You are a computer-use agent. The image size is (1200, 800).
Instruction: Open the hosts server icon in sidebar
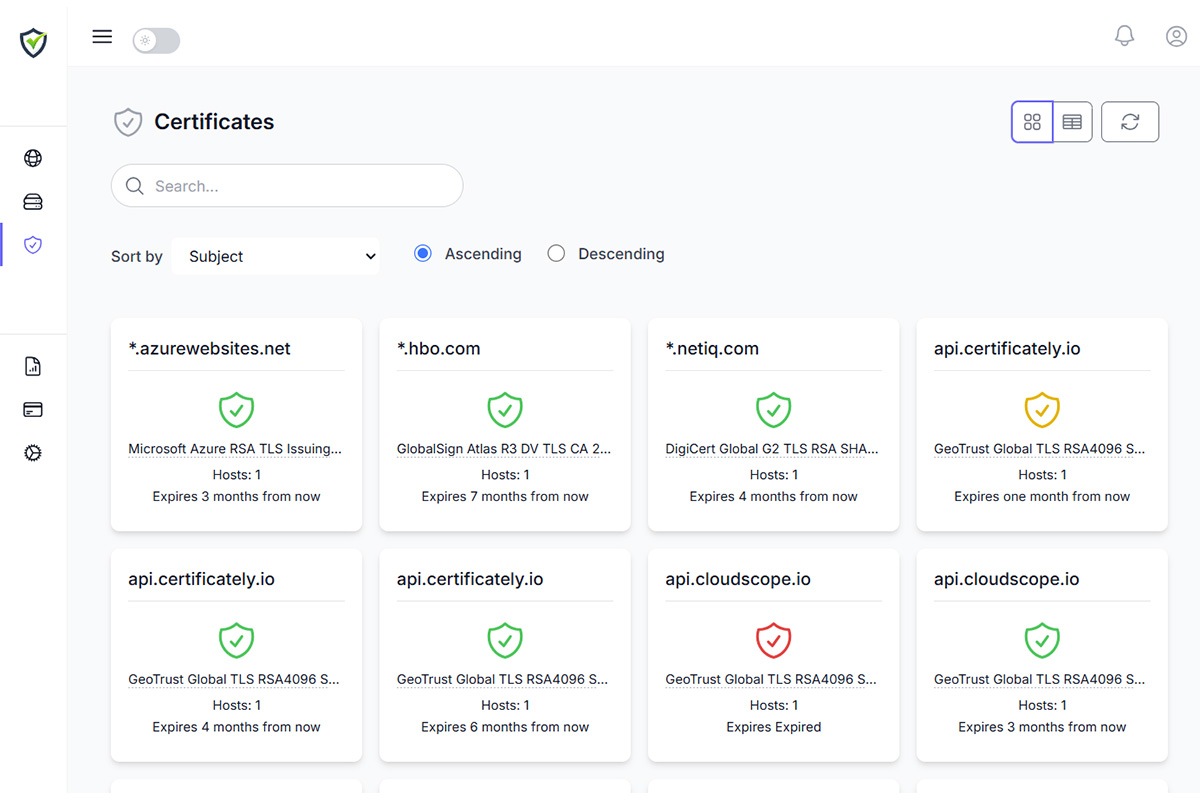click(33, 202)
